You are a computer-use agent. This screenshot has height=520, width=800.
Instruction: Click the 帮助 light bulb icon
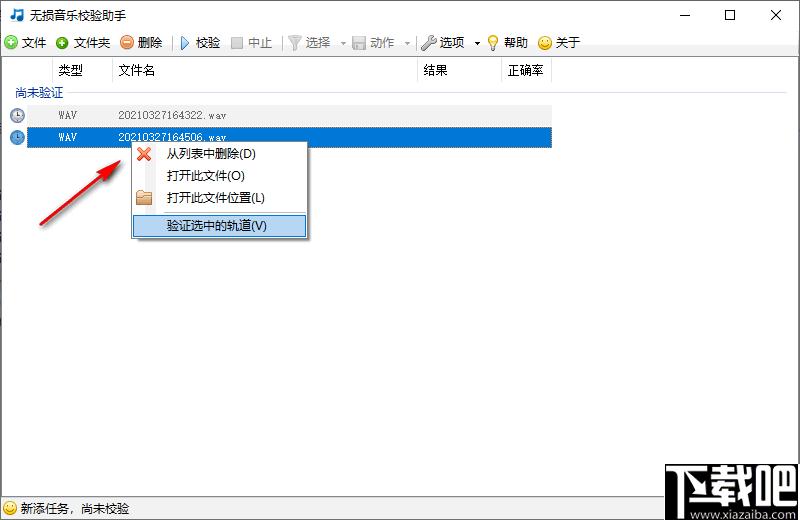[x=493, y=43]
